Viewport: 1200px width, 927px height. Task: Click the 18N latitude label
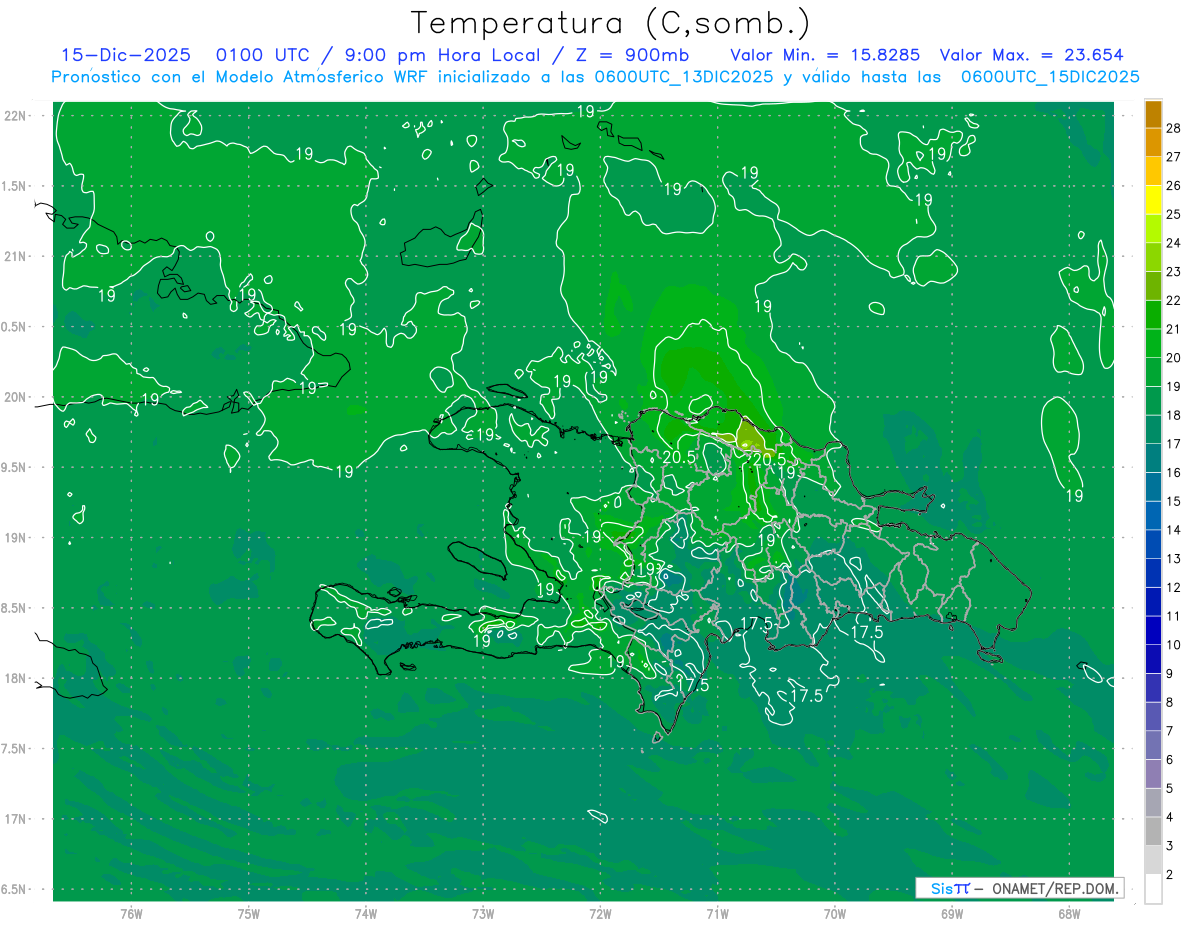coord(17,679)
